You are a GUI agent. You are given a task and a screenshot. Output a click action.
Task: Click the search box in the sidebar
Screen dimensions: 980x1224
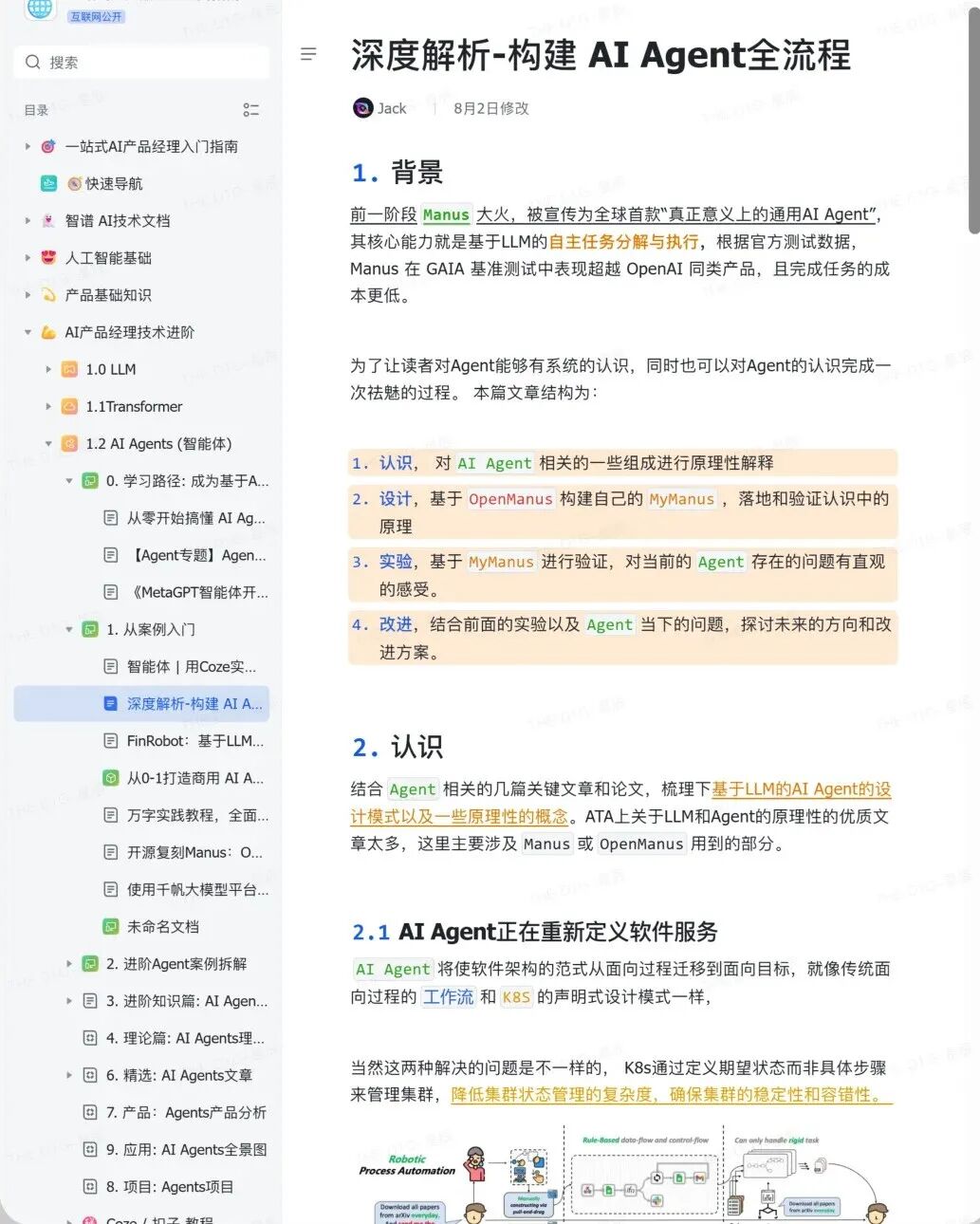pos(141,62)
